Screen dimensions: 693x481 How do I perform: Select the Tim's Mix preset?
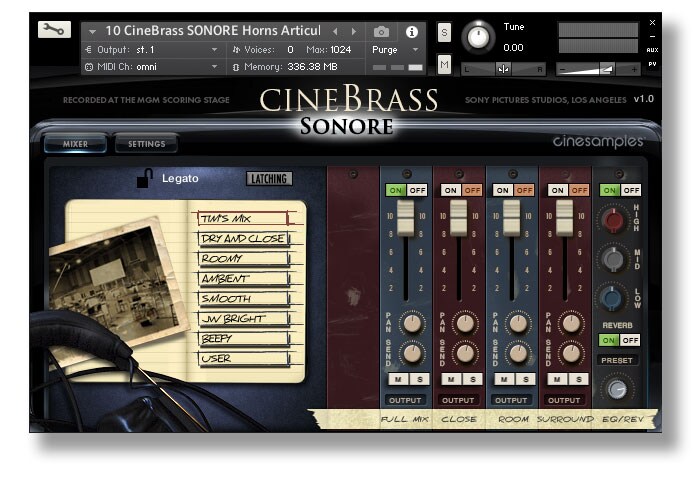tap(242, 218)
